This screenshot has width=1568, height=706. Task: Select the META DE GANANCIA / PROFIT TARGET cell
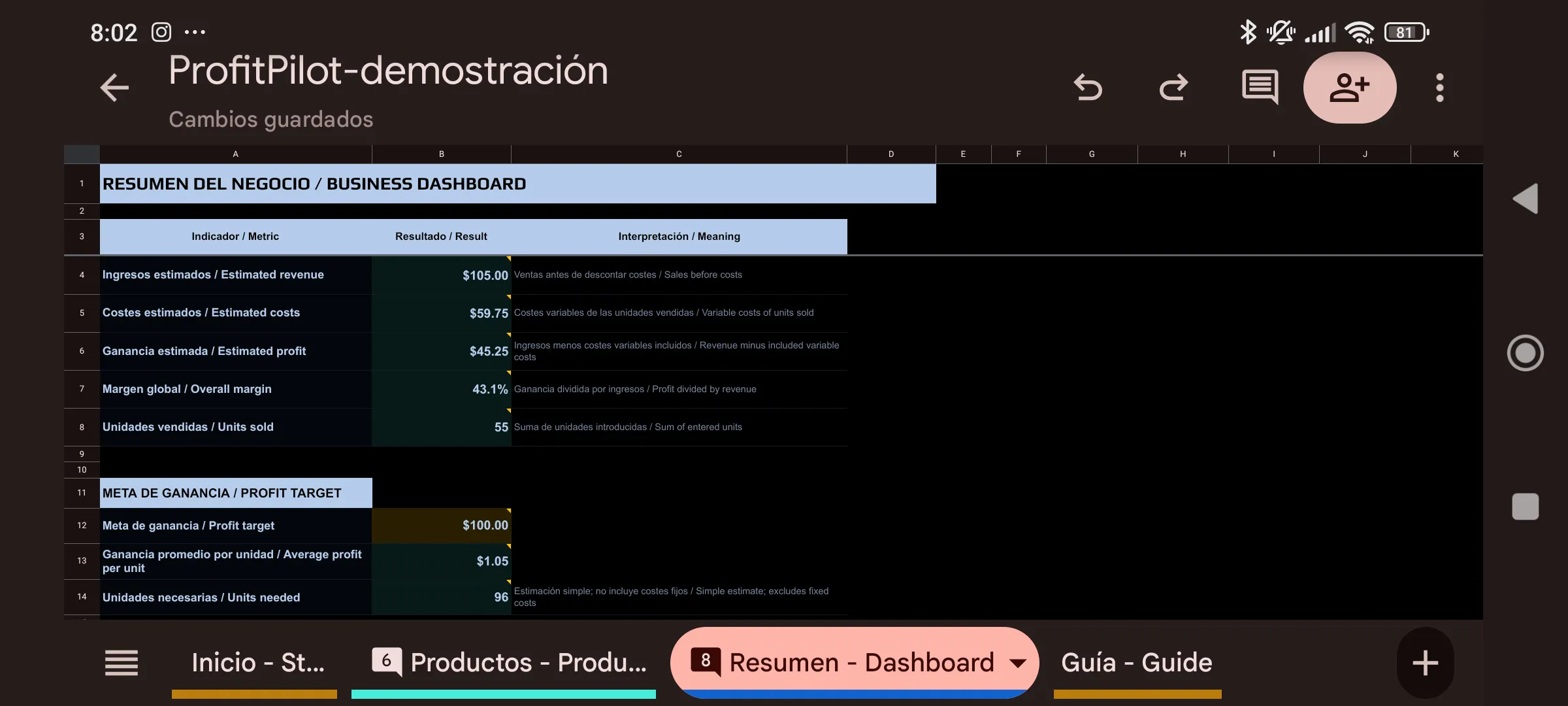[x=236, y=493]
